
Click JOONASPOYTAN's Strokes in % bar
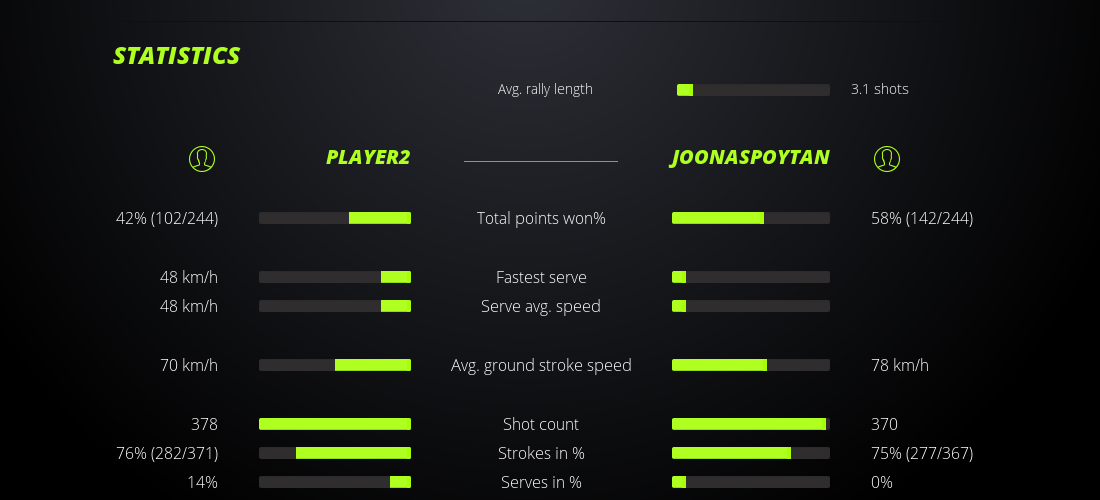[x=750, y=453]
